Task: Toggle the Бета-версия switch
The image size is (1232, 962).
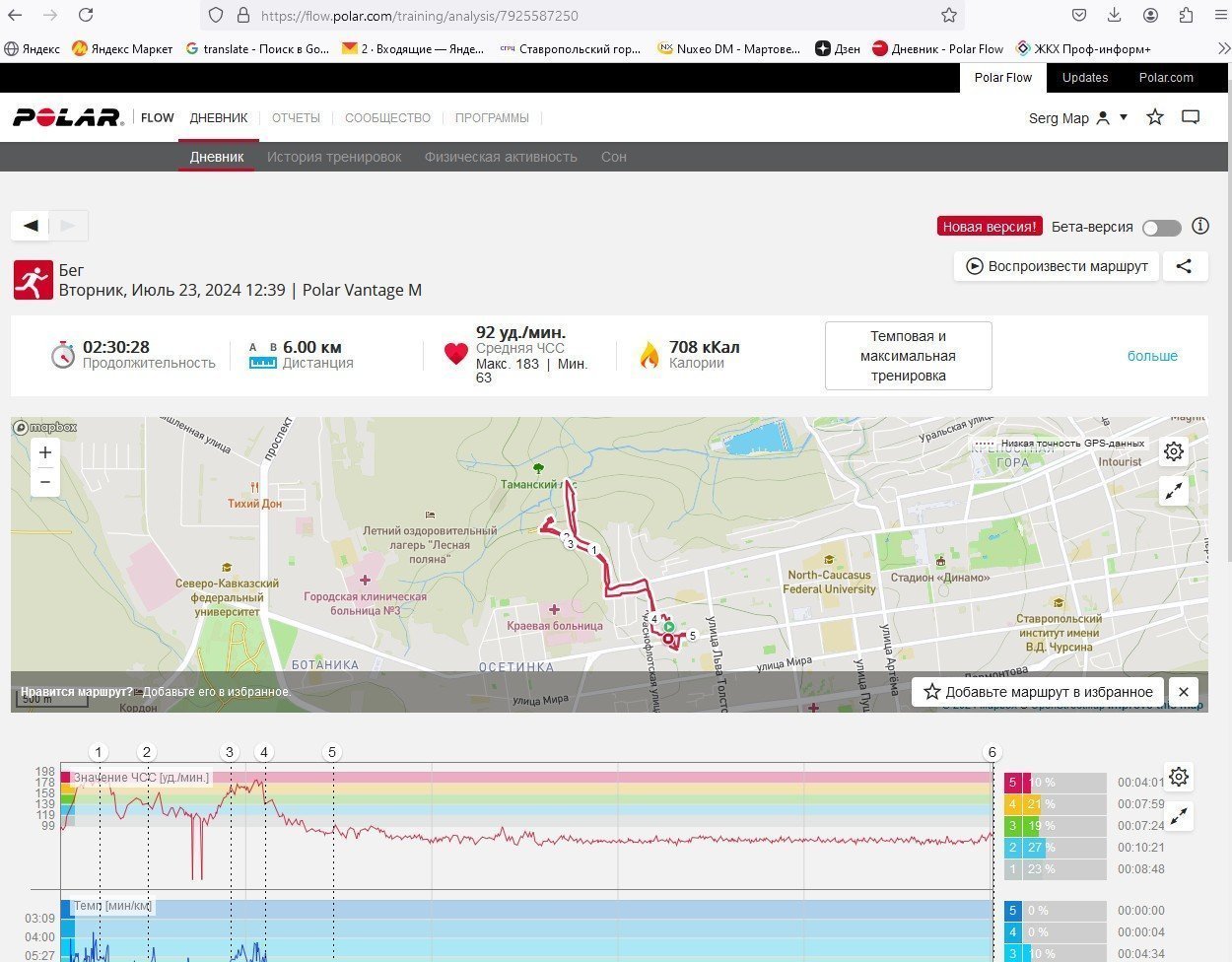Action: point(1161,228)
